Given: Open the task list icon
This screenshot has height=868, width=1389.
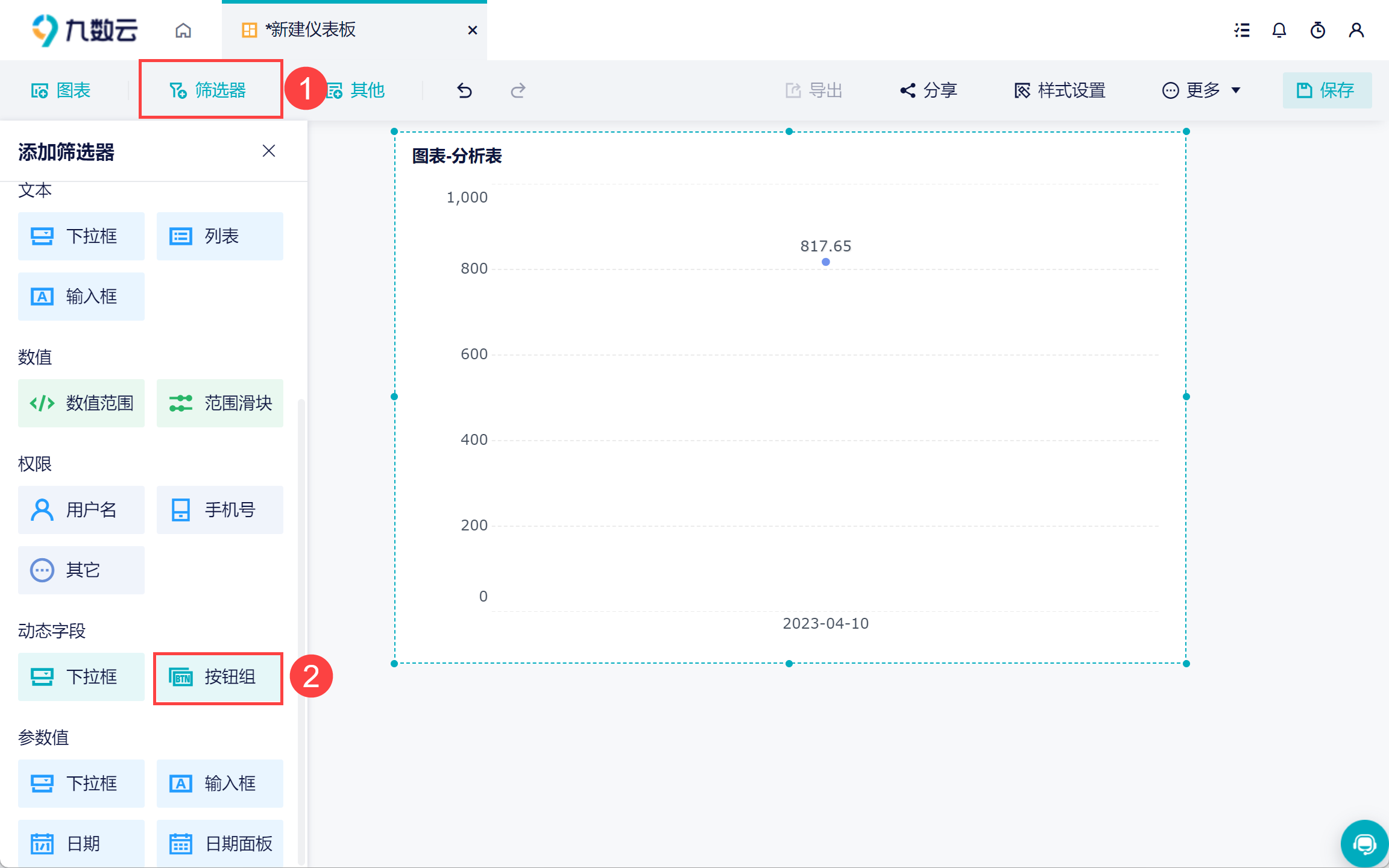Looking at the screenshot, I should point(1241,30).
